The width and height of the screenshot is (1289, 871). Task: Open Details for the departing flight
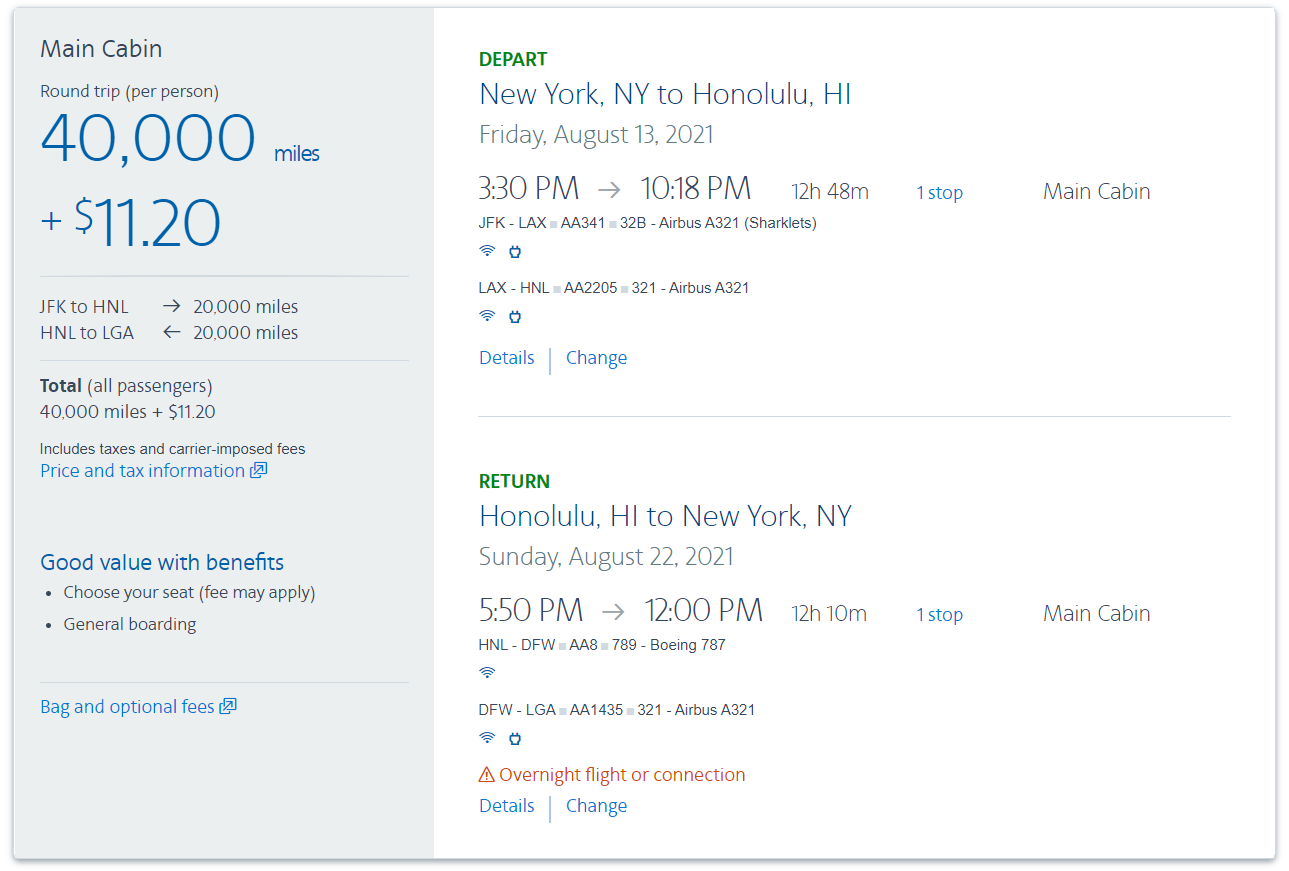coord(506,357)
